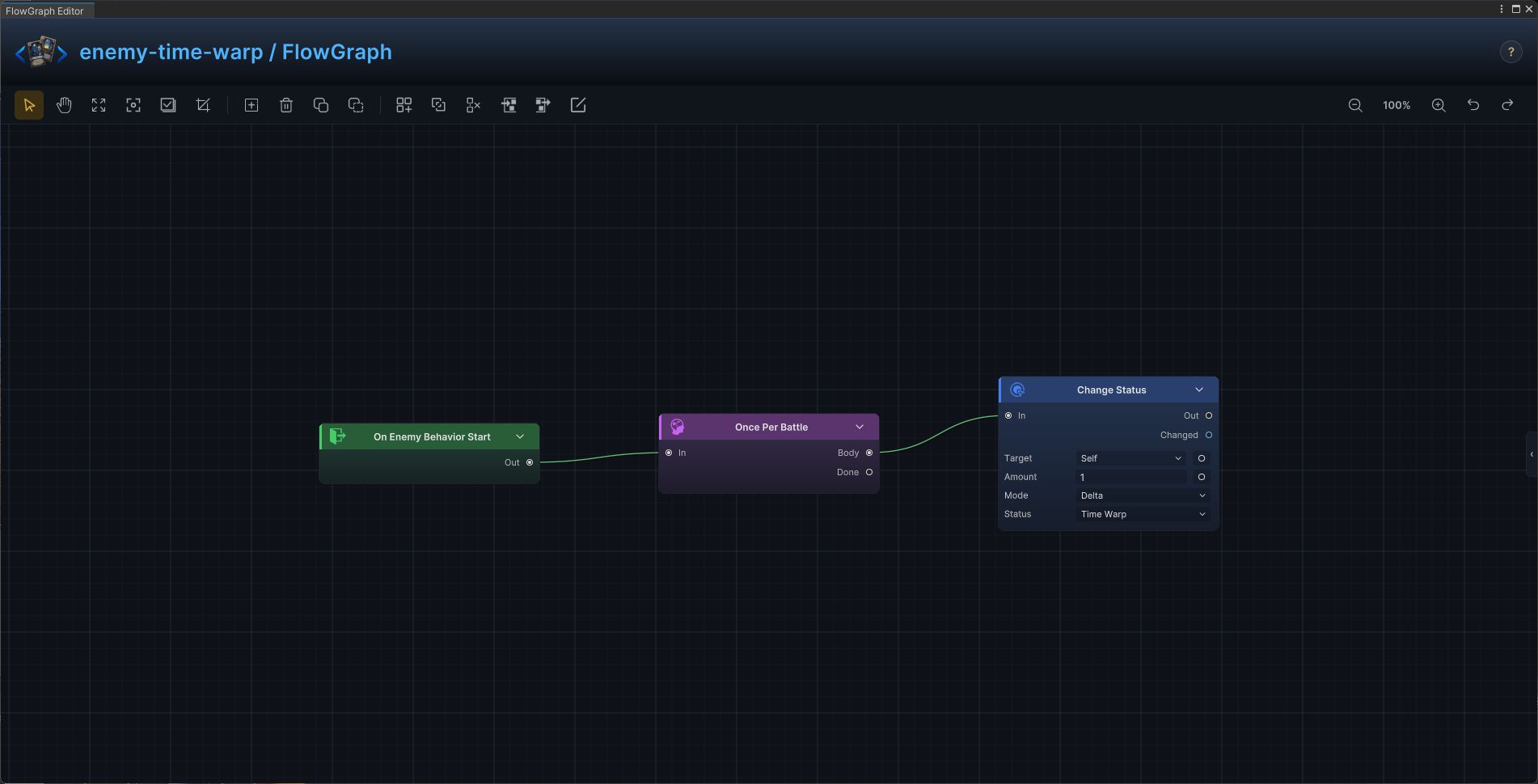
Task: Click the Once Per Battle node title
Action: [771, 427]
